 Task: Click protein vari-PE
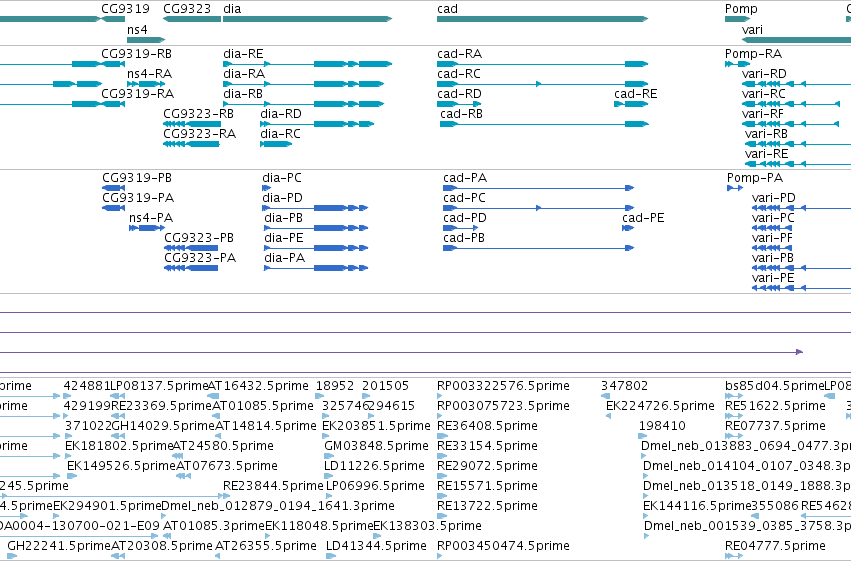[773, 278]
